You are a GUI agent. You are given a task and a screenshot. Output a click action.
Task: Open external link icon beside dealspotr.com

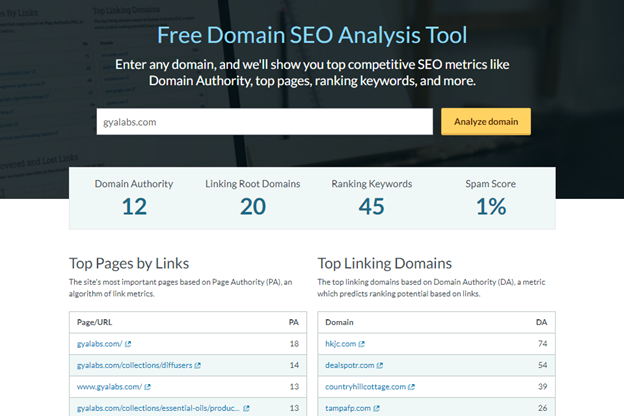pos(380,365)
